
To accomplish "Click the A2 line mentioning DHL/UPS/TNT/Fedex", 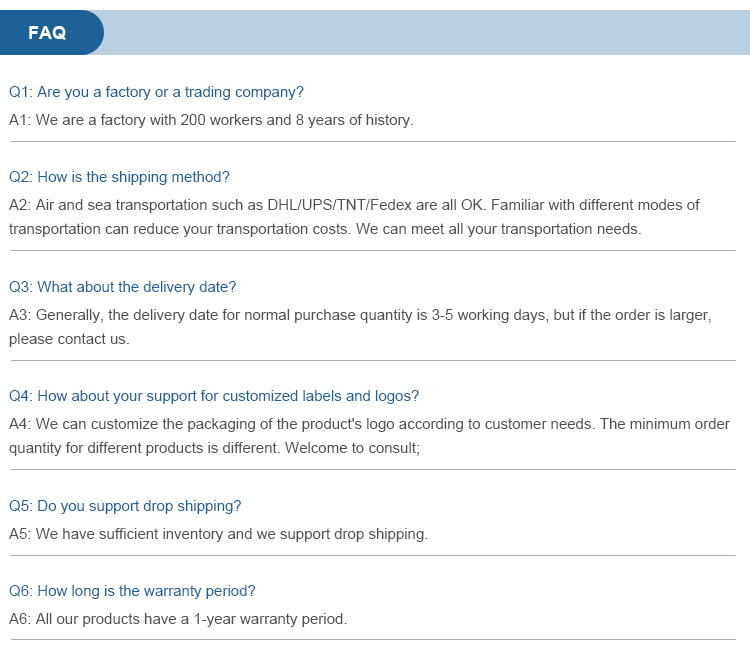I will coord(354,205).
